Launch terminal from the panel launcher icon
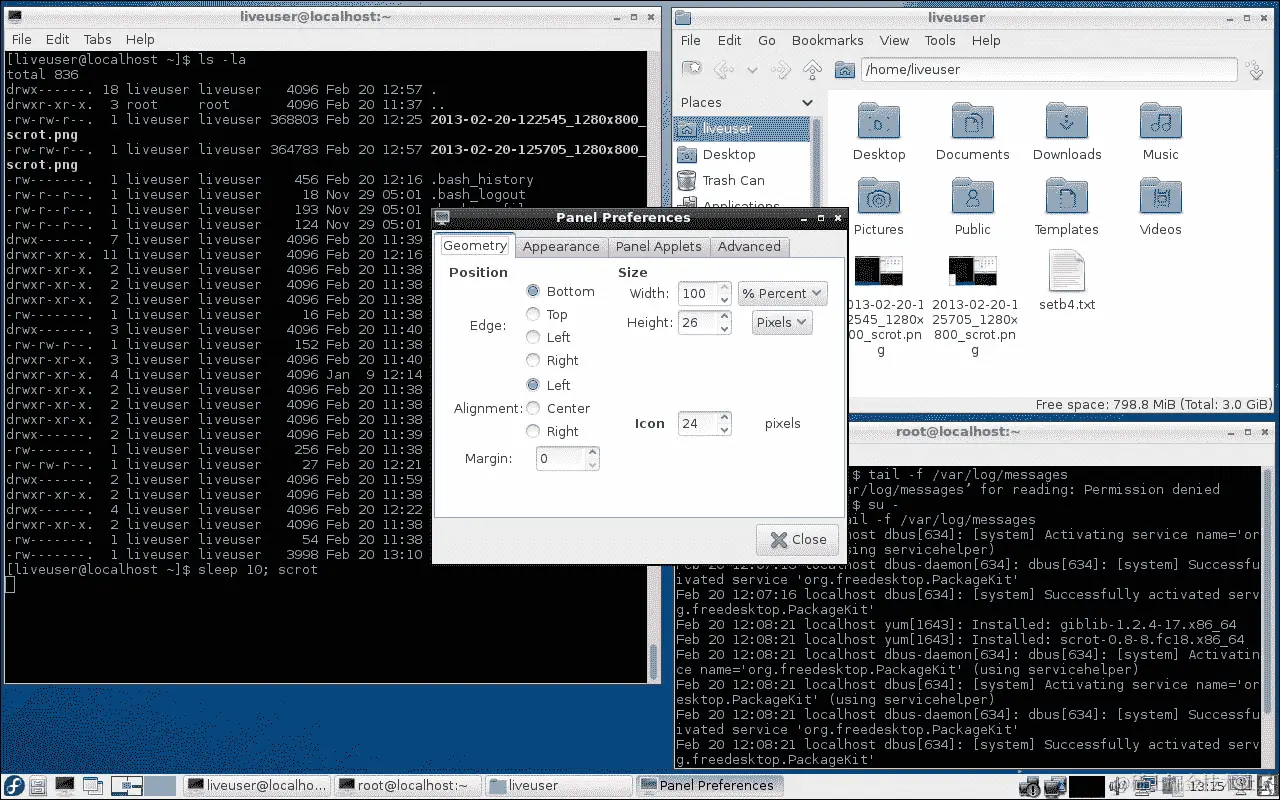 (x=65, y=786)
